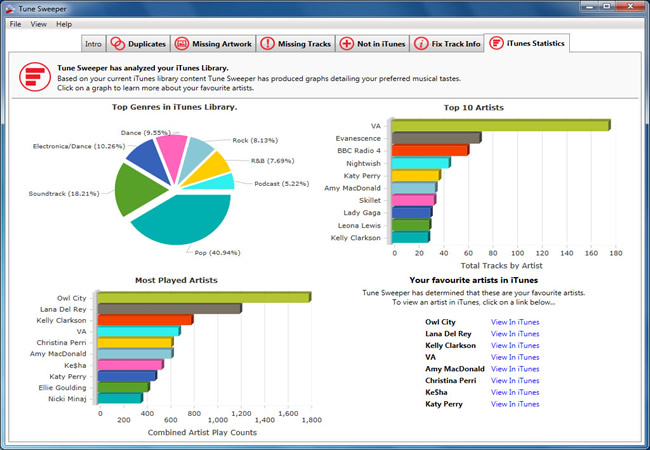The height and width of the screenshot is (450, 650).
Task: Click the Katy Perry bar in Top 10 Artists
Action: tap(416, 175)
